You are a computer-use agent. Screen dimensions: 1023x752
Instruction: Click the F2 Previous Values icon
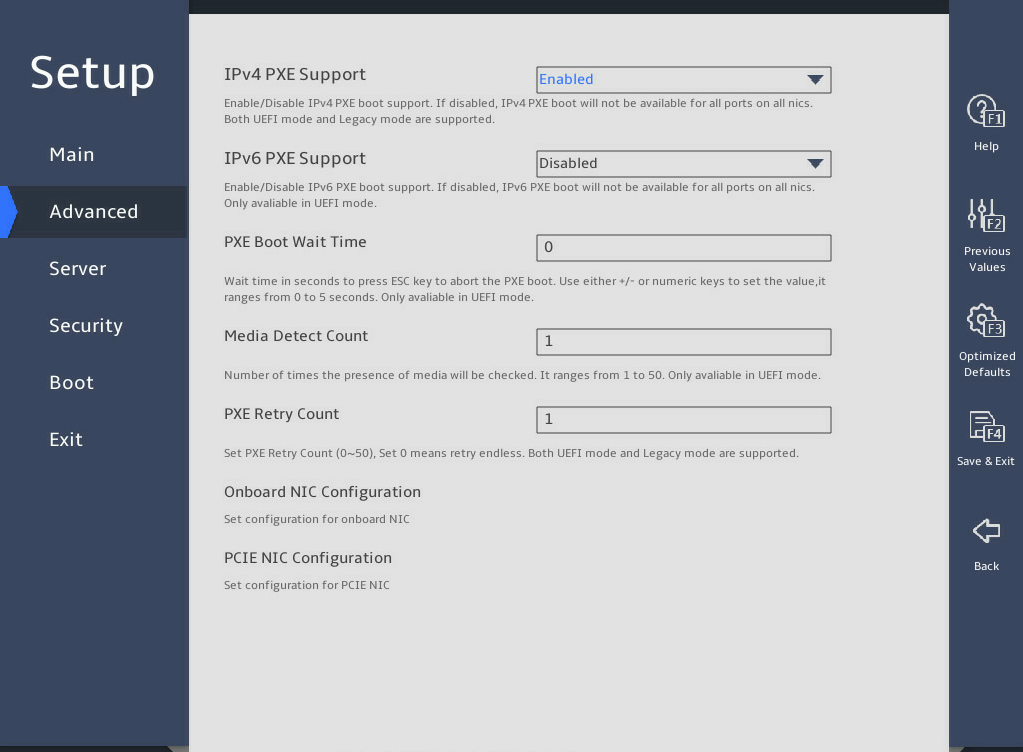986,215
